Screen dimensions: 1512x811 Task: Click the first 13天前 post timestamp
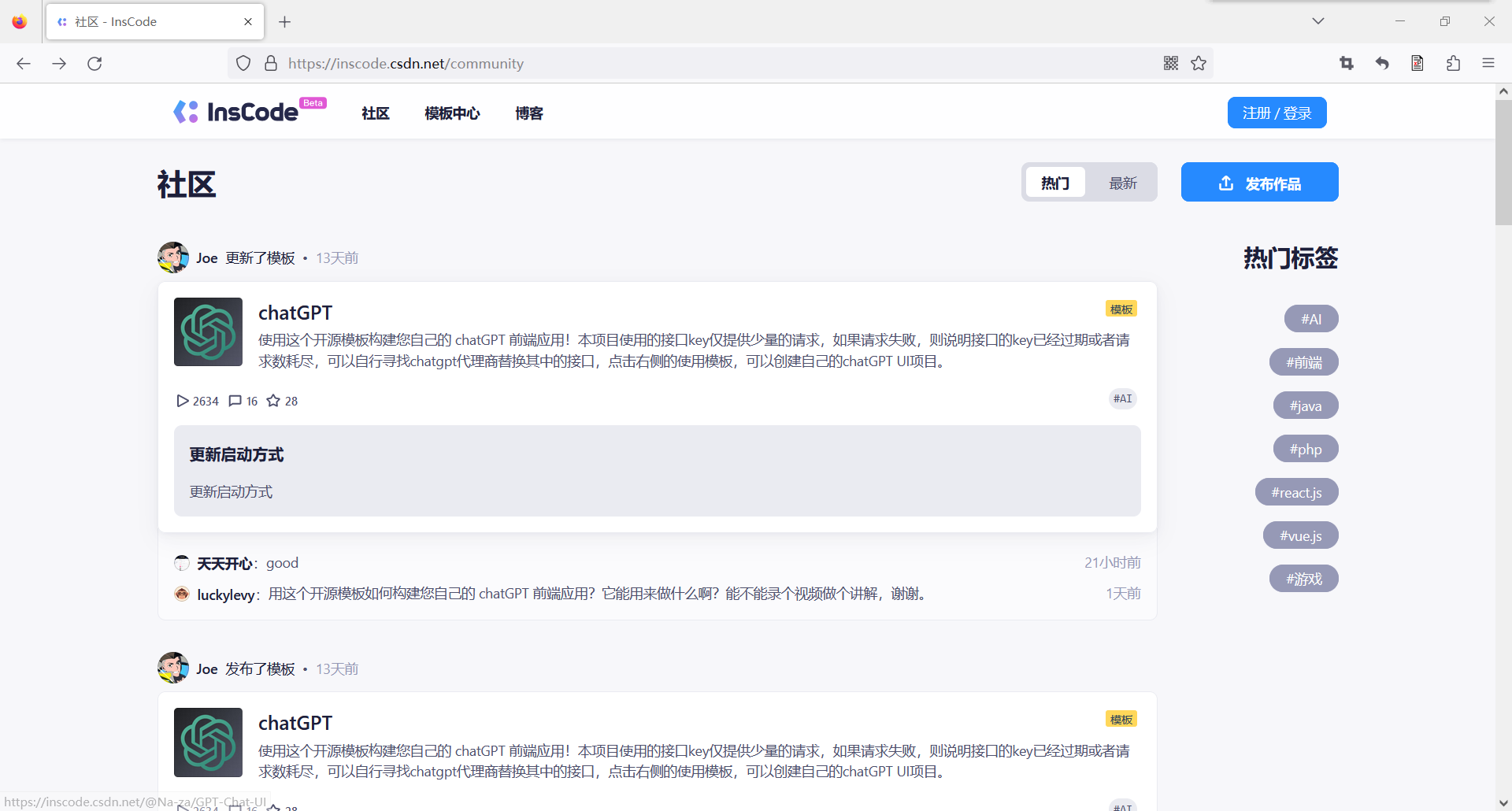click(337, 258)
